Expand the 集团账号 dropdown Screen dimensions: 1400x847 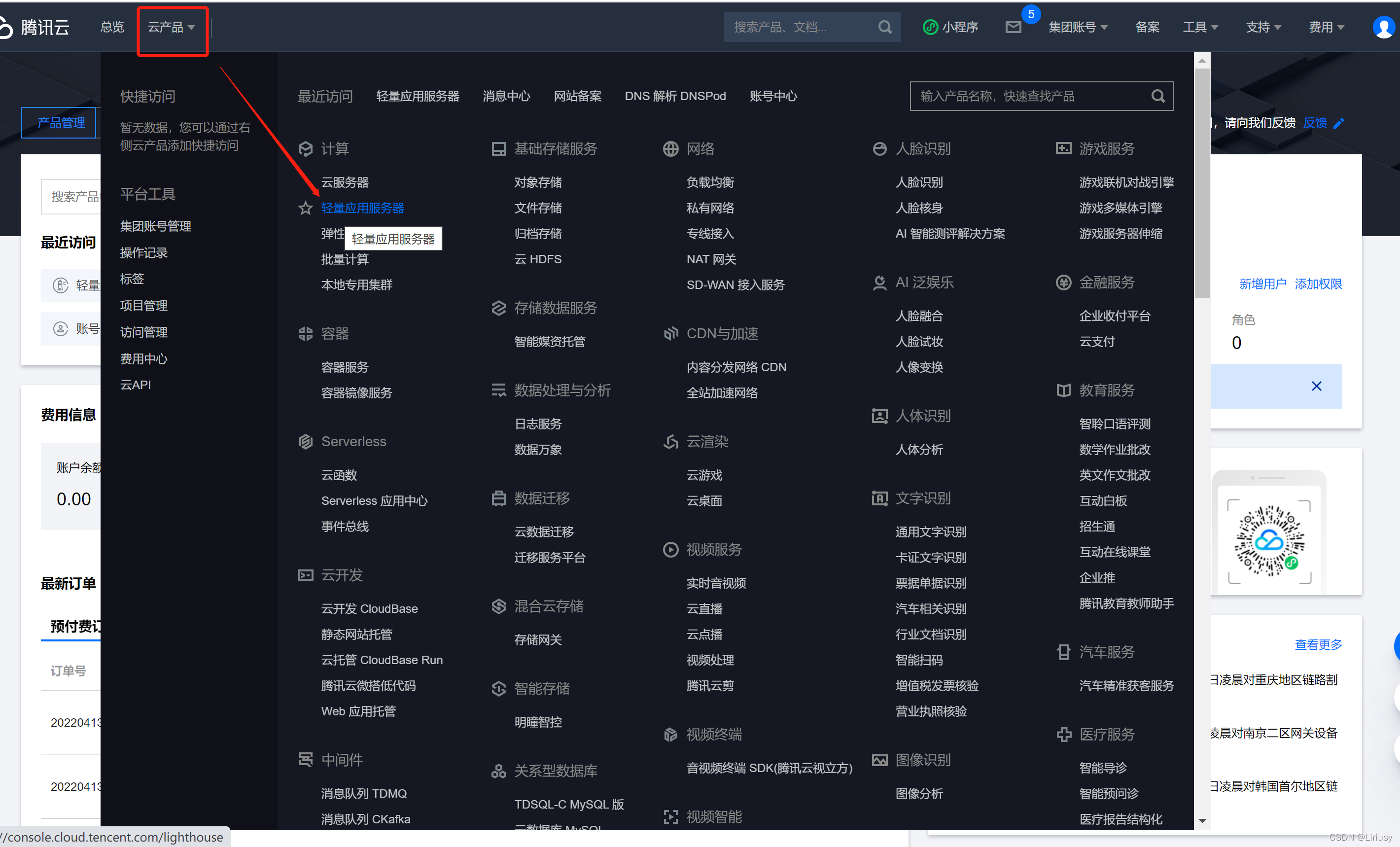[x=1078, y=27]
